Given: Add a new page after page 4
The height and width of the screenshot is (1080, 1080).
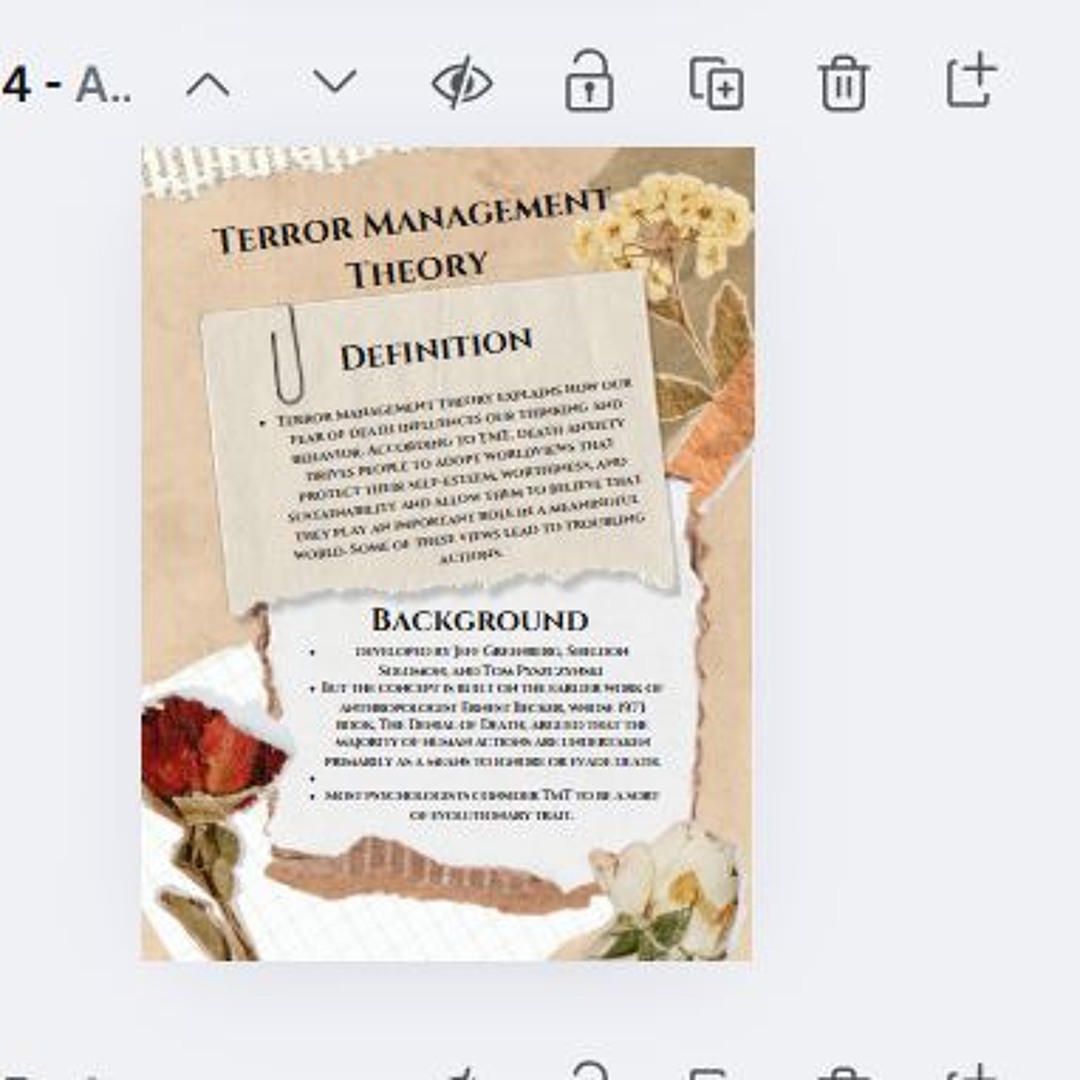Looking at the screenshot, I should click(972, 80).
